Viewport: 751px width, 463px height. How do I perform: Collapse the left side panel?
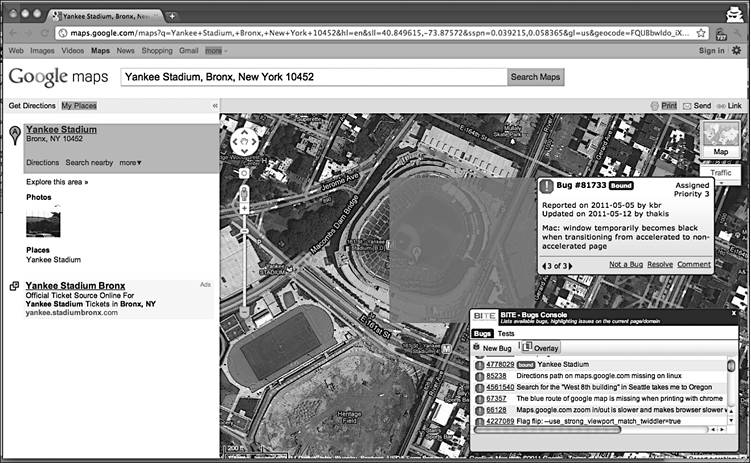click(x=215, y=106)
